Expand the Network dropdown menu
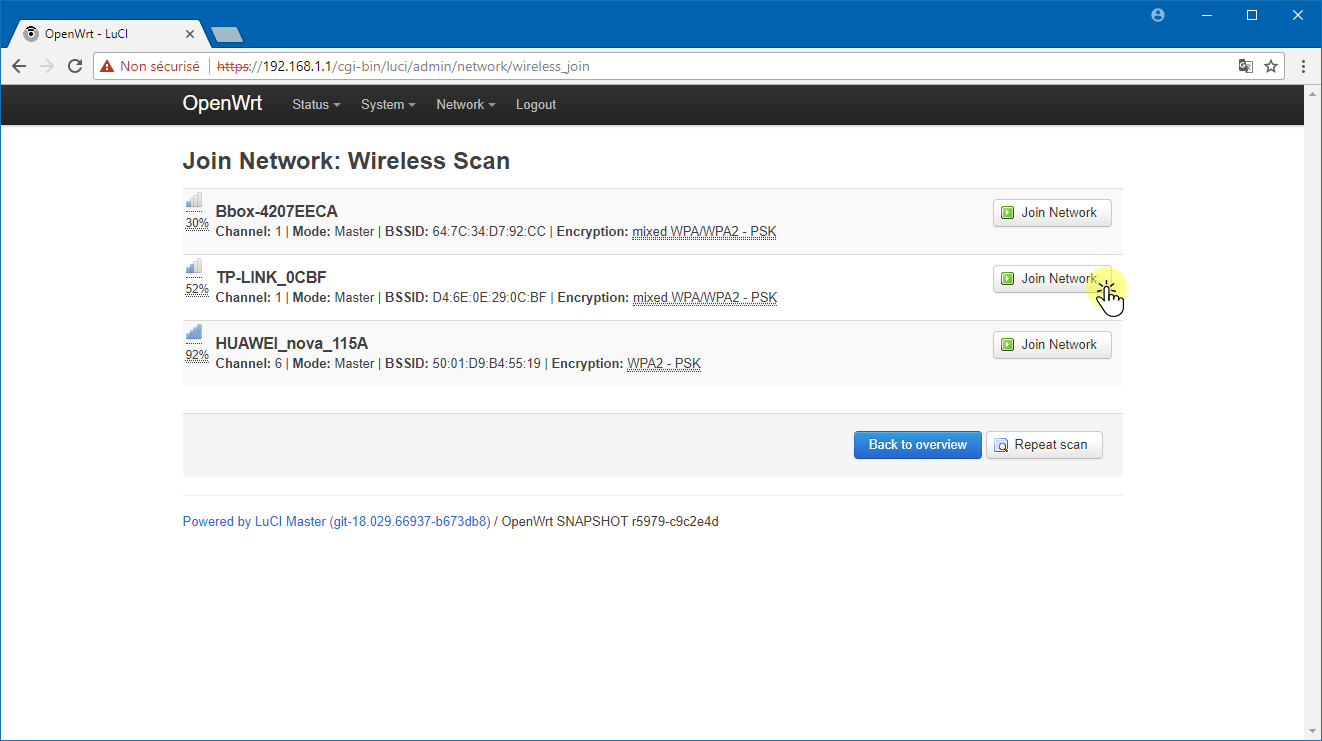 [x=466, y=105]
